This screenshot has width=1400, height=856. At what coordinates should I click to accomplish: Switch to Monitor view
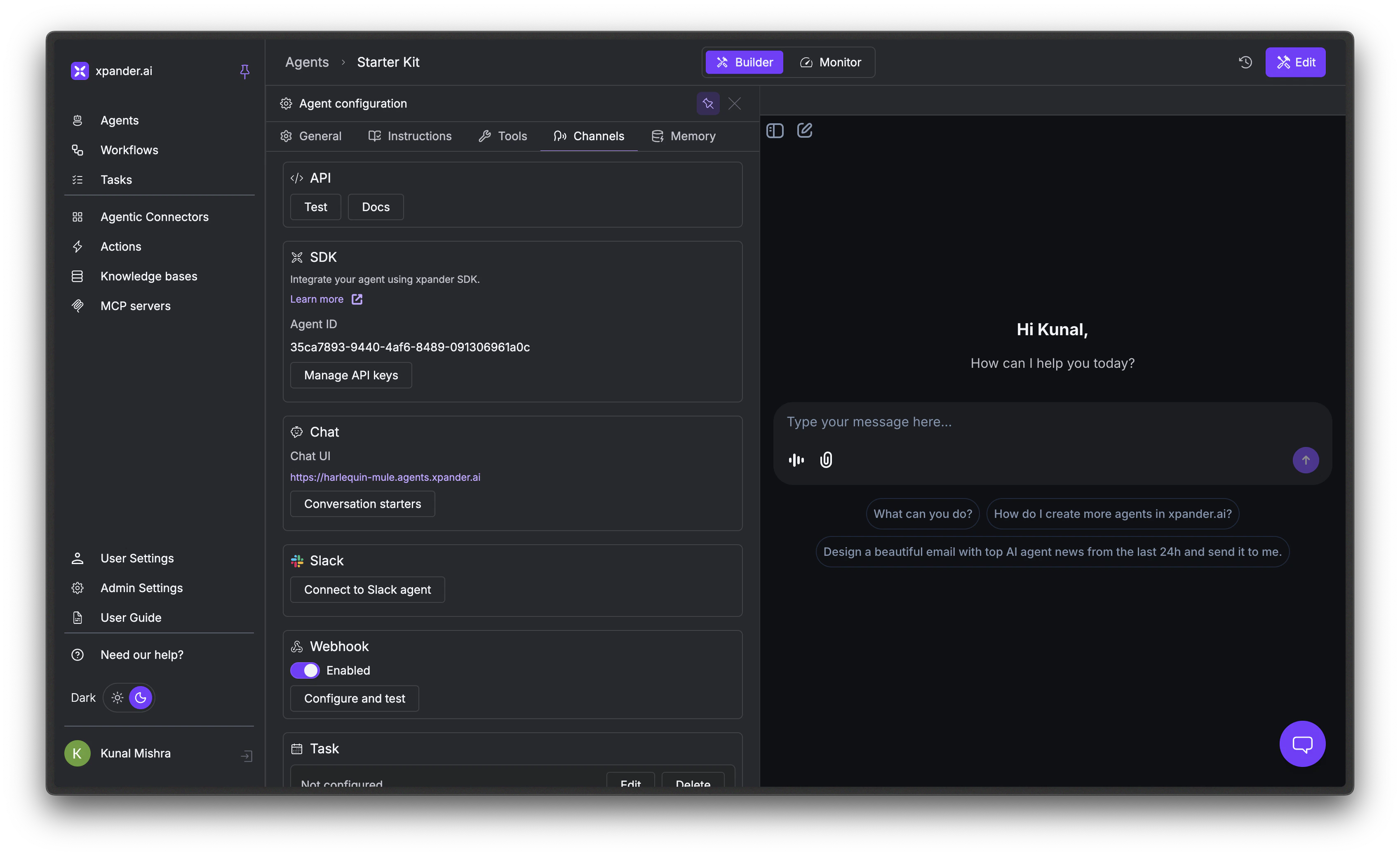click(831, 62)
